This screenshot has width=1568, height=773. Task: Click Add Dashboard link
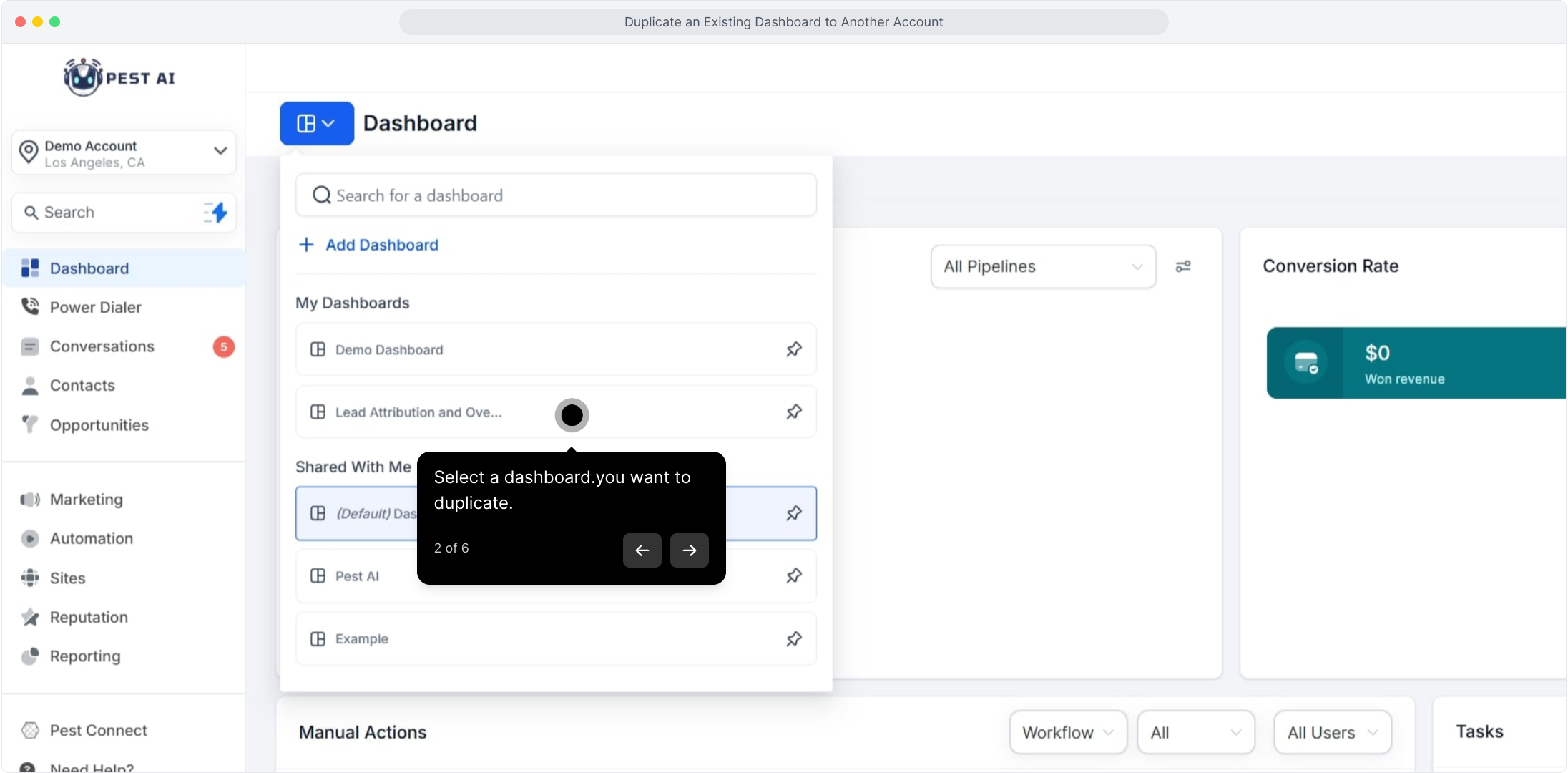[382, 245]
